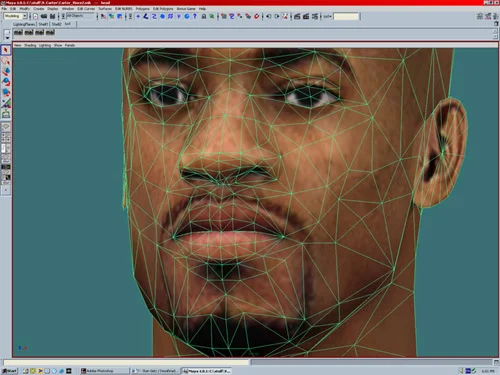Show the channel box sidebar icon
Image resolution: width=500 pixels, height=375 pixels.
coord(496,16)
